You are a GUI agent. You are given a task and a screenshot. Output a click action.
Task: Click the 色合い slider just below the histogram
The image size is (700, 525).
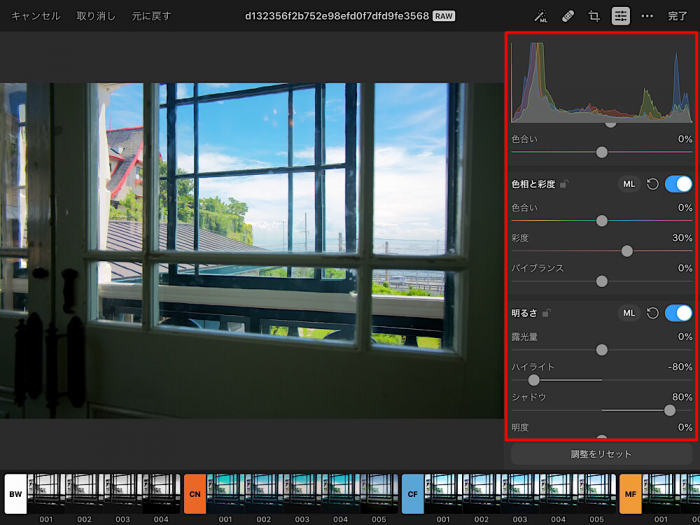(602, 152)
